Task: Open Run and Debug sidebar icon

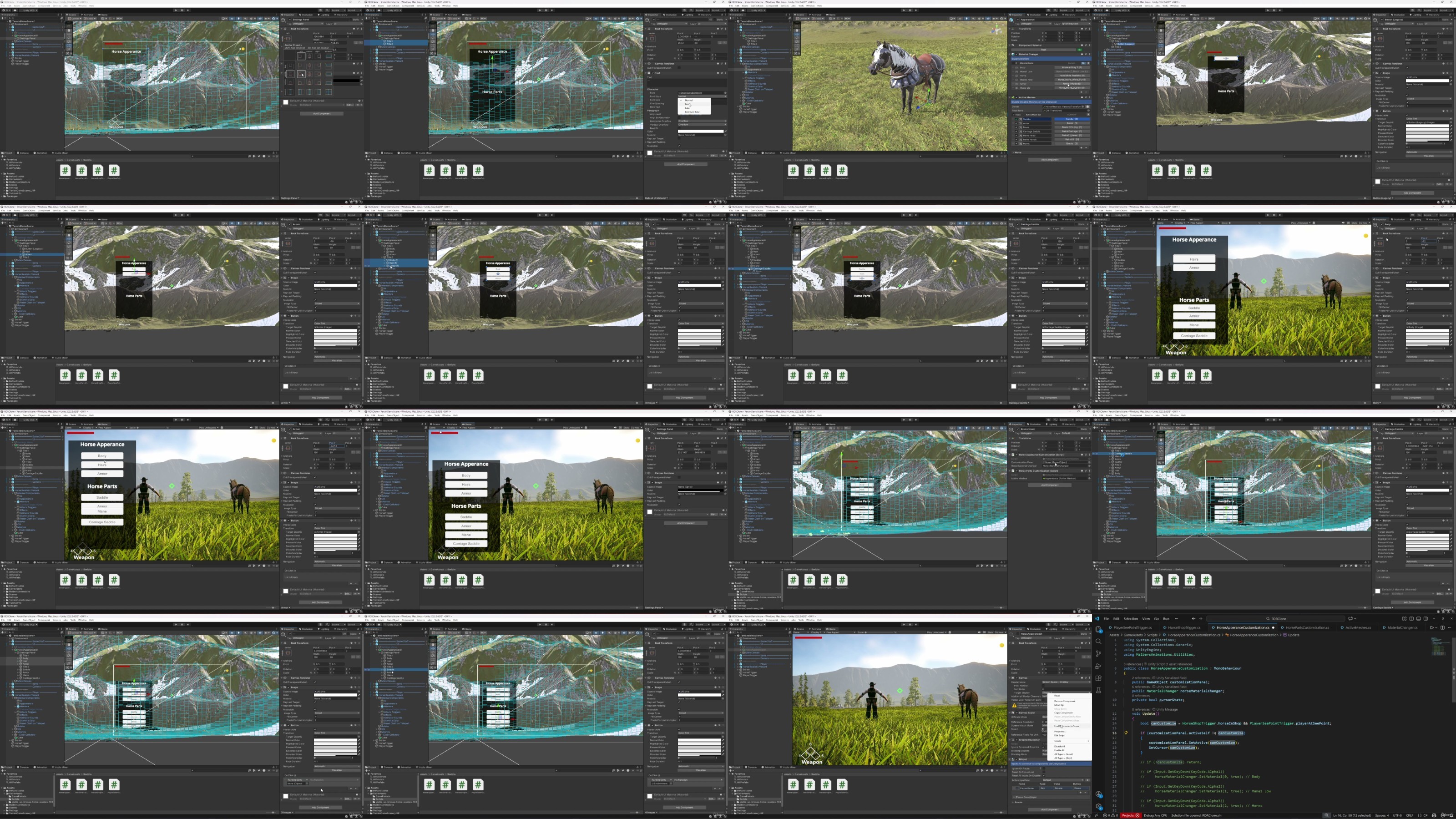Action: click(1098, 666)
